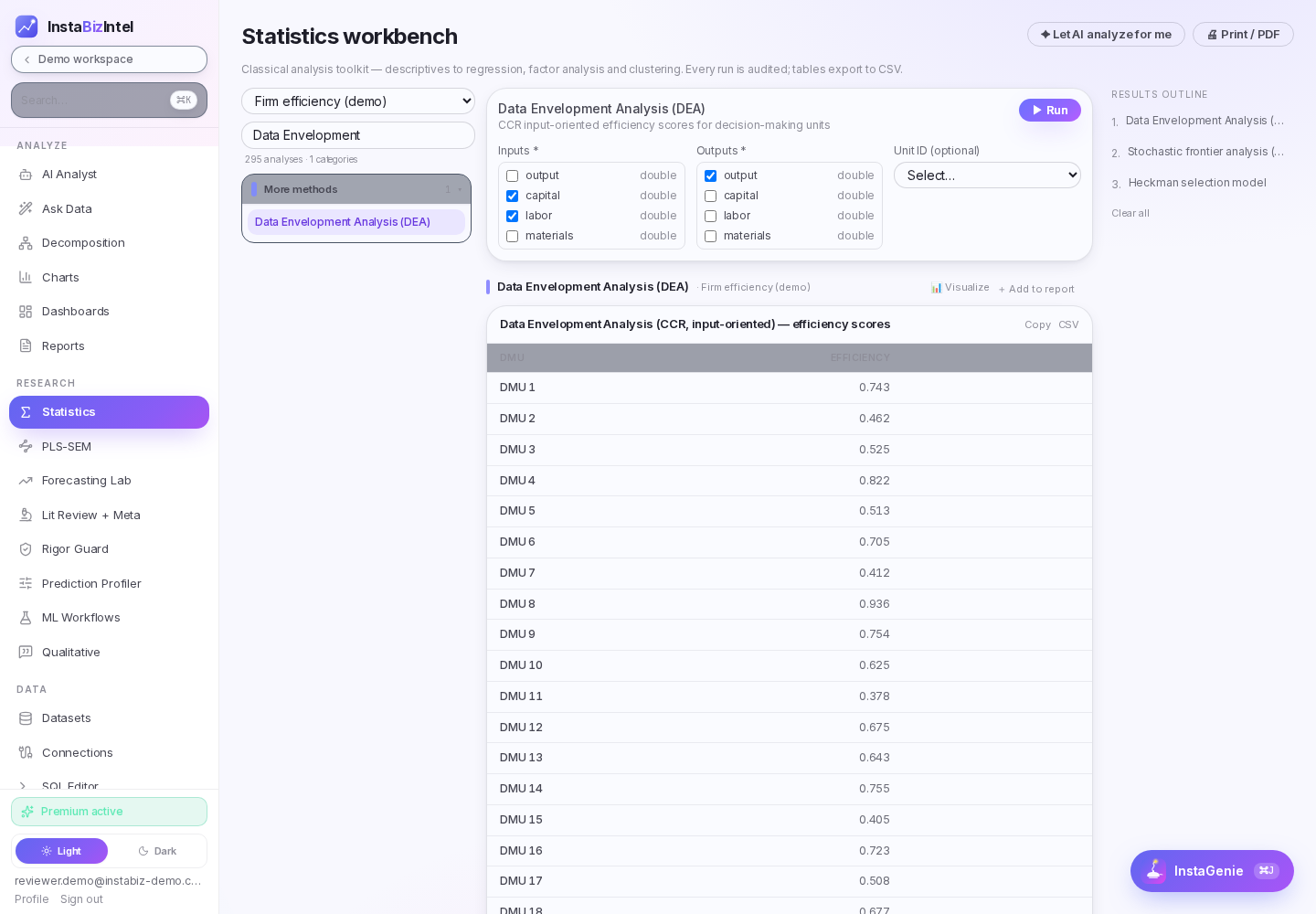This screenshot has width=1316, height=914.
Task: Open the Rigor Guard shield icon
Action: (x=26, y=549)
